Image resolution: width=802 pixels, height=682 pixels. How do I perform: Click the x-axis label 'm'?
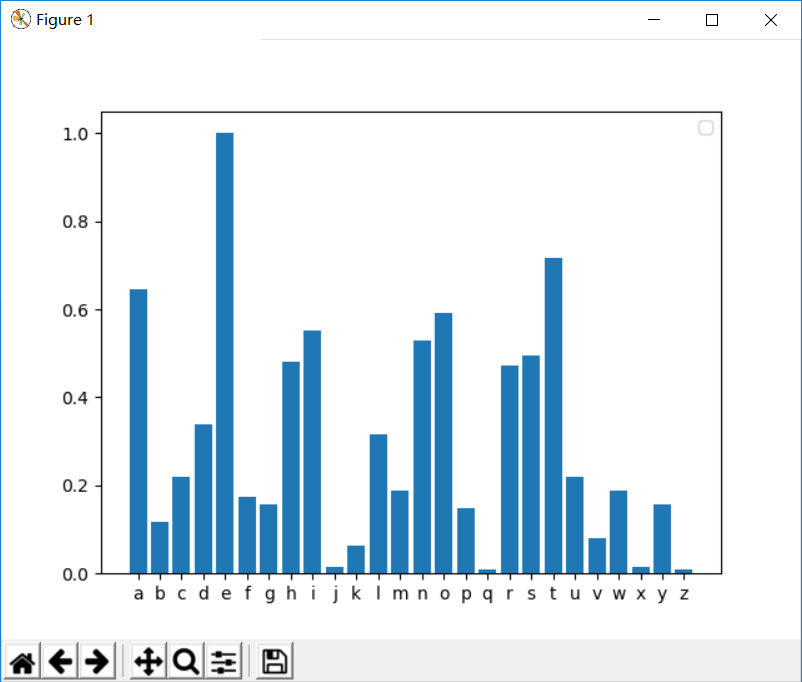click(400, 593)
